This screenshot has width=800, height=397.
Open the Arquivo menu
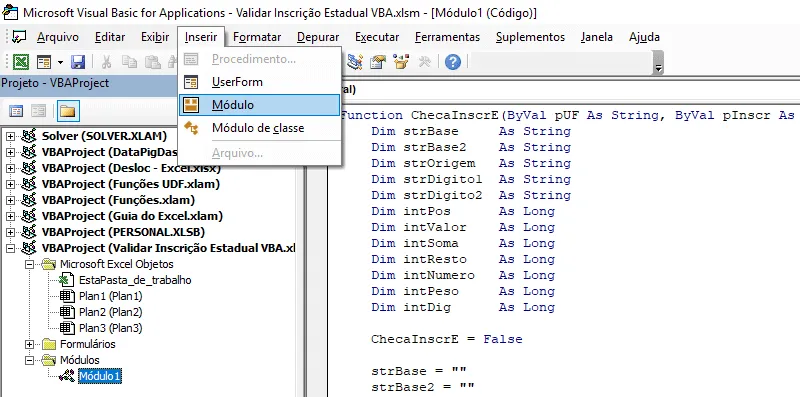pyautogui.click(x=58, y=37)
